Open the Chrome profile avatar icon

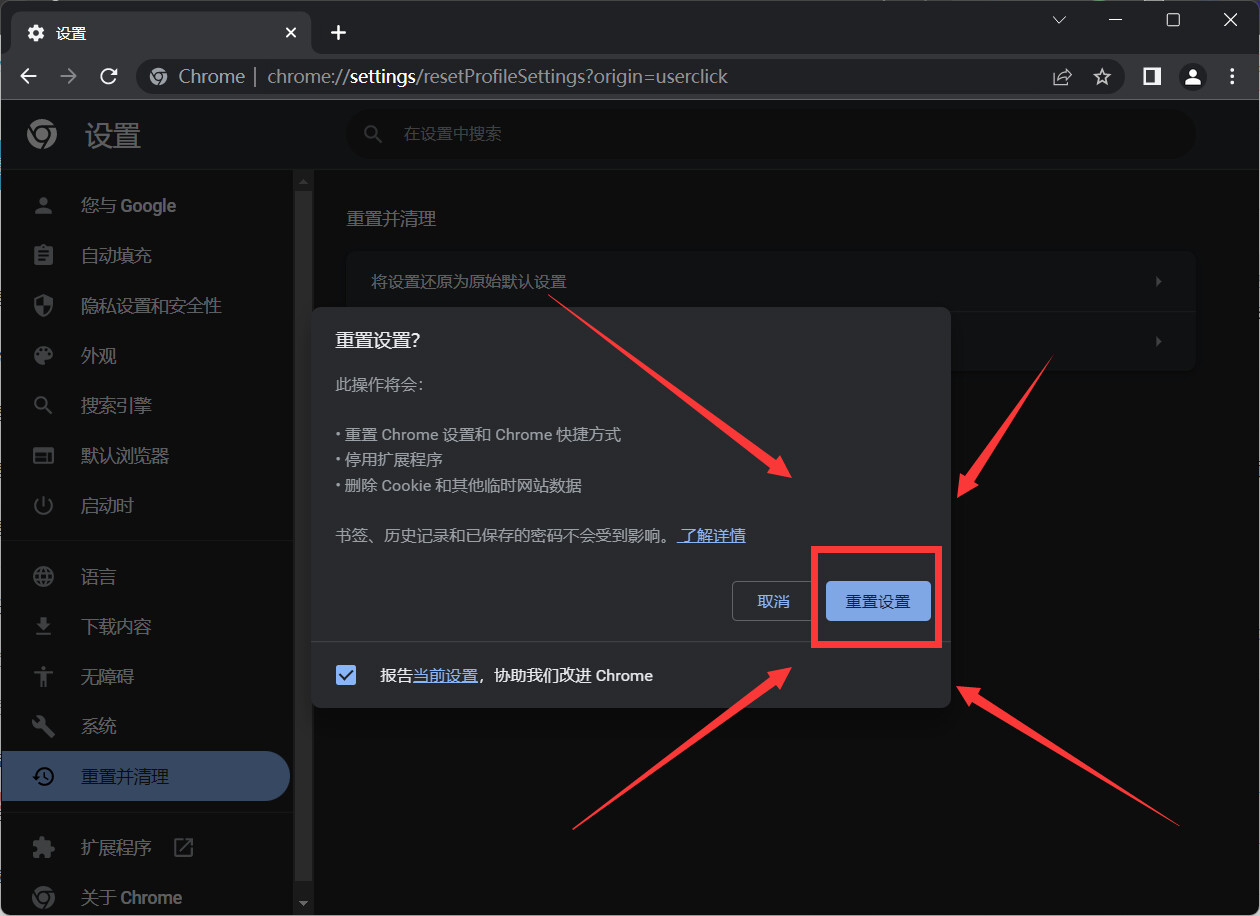click(1192, 76)
